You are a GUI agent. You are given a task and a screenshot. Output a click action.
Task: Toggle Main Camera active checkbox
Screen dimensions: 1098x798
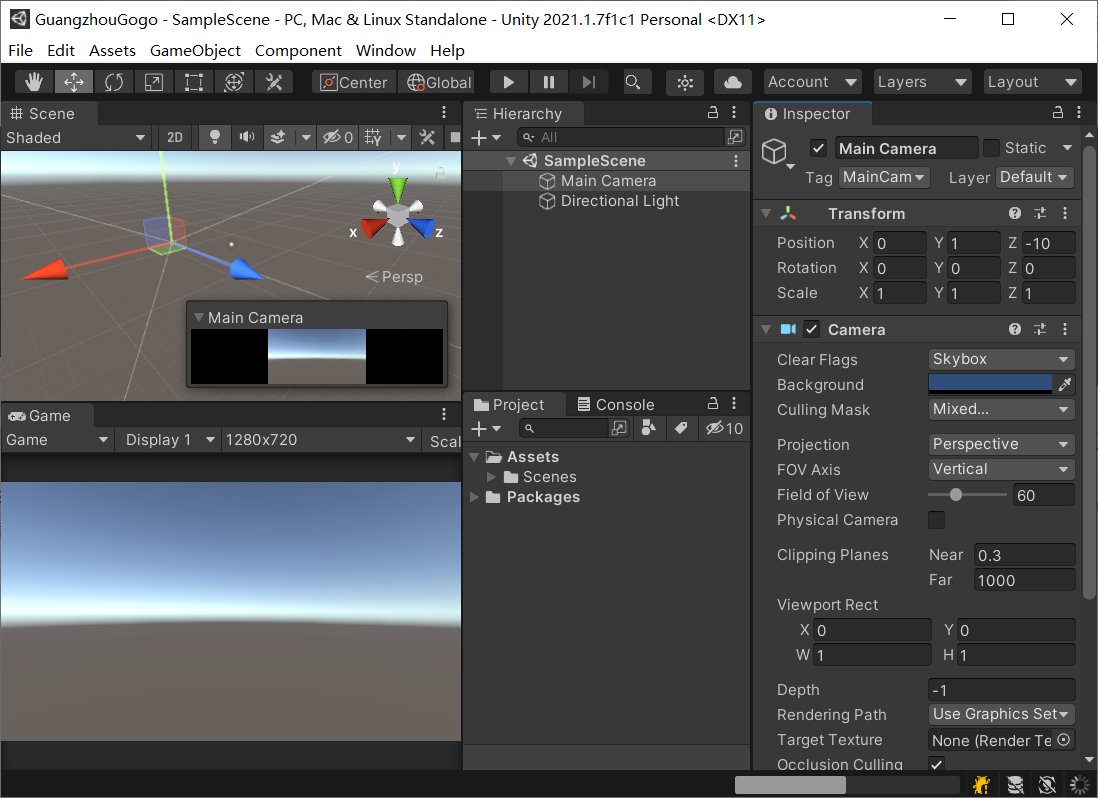pyautogui.click(x=819, y=148)
